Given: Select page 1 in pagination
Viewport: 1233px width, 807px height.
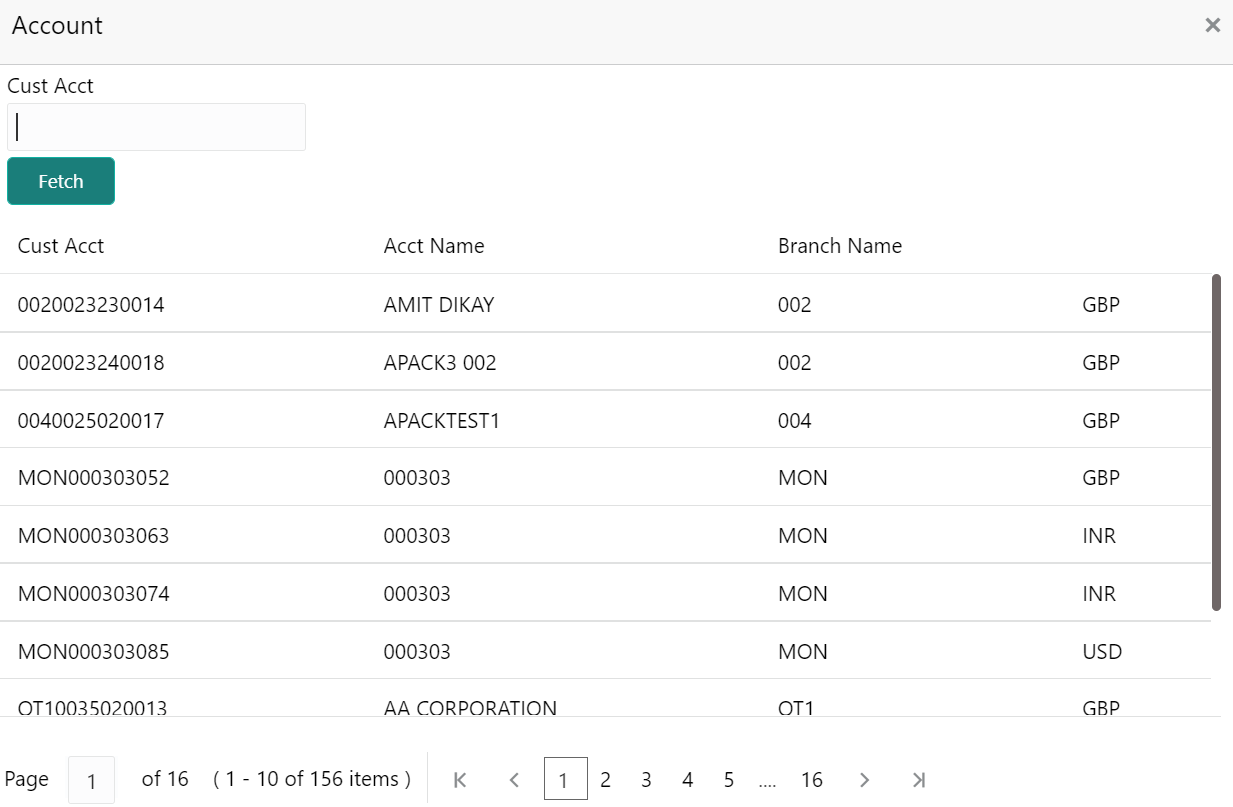Looking at the screenshot, I should [565, 779].
